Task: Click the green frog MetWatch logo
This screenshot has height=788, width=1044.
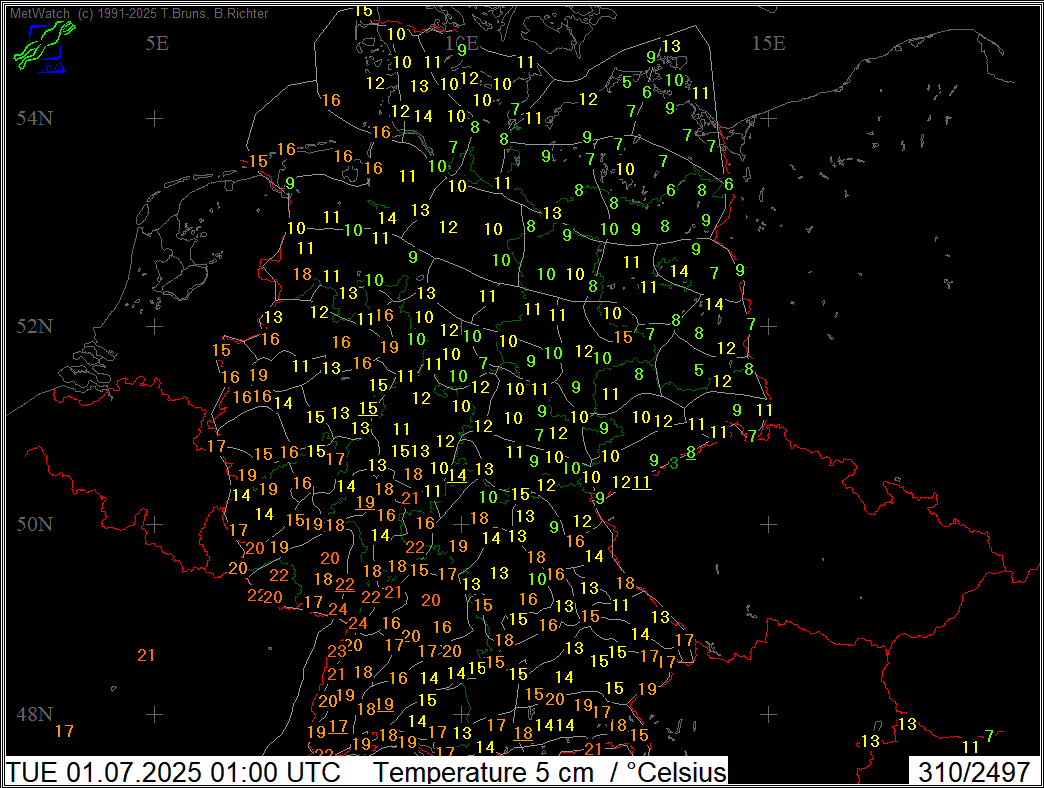Action: coord(43,46)
